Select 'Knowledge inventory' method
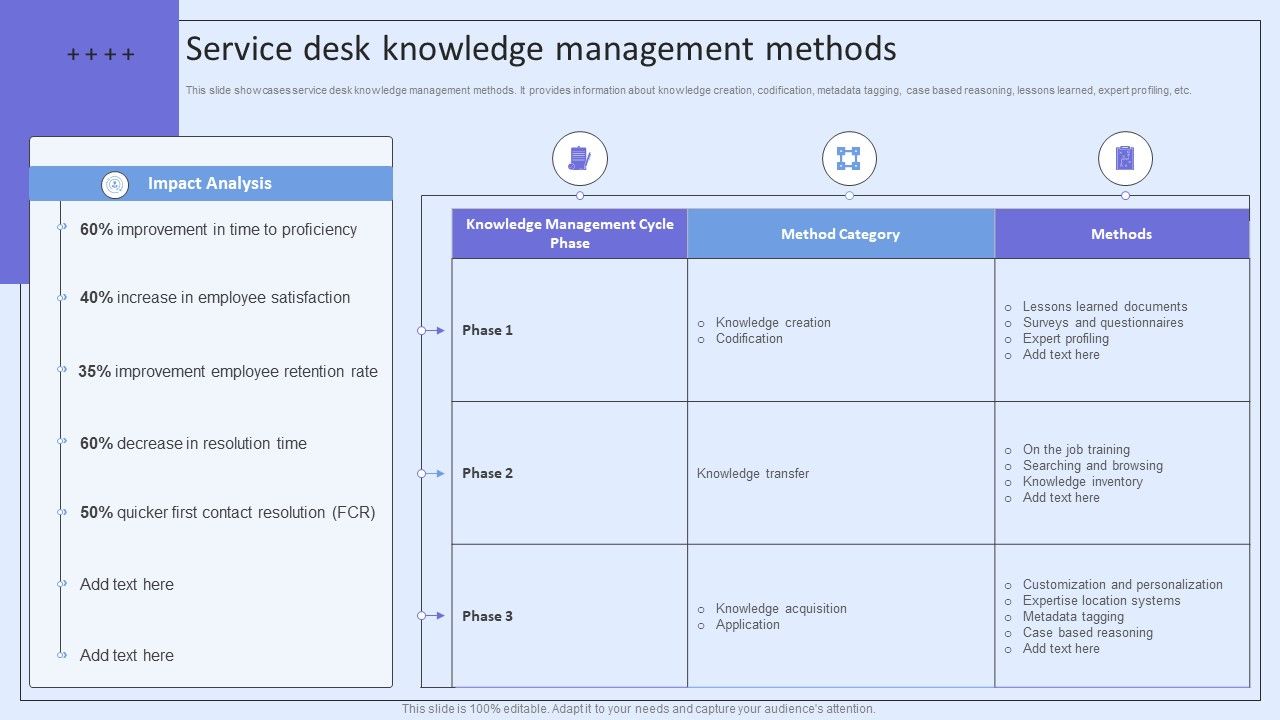 [1082, 481]
